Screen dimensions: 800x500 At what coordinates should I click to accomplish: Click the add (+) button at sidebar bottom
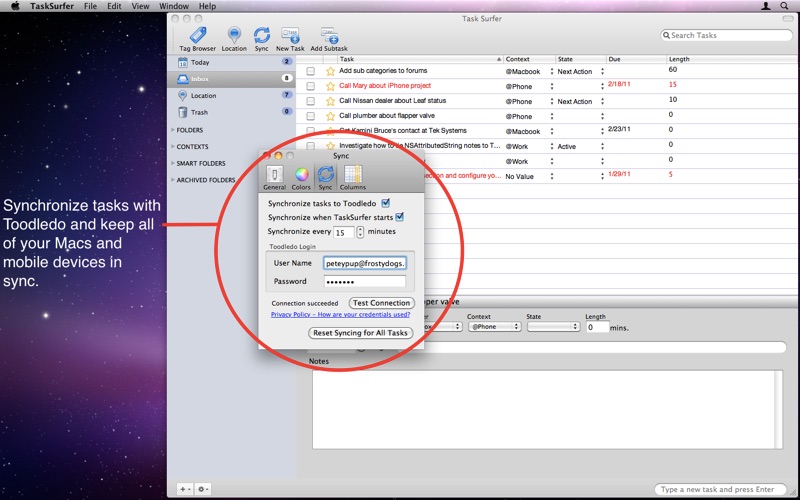pos(184,489)
